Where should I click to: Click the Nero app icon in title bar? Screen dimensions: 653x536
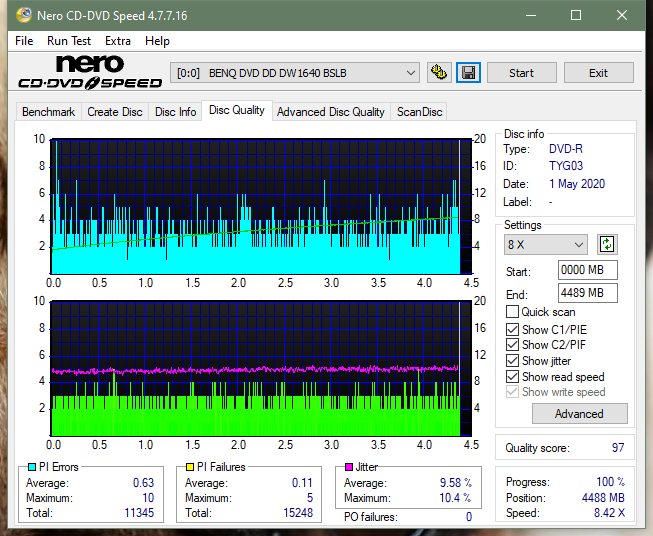click(x=24, y=15)
